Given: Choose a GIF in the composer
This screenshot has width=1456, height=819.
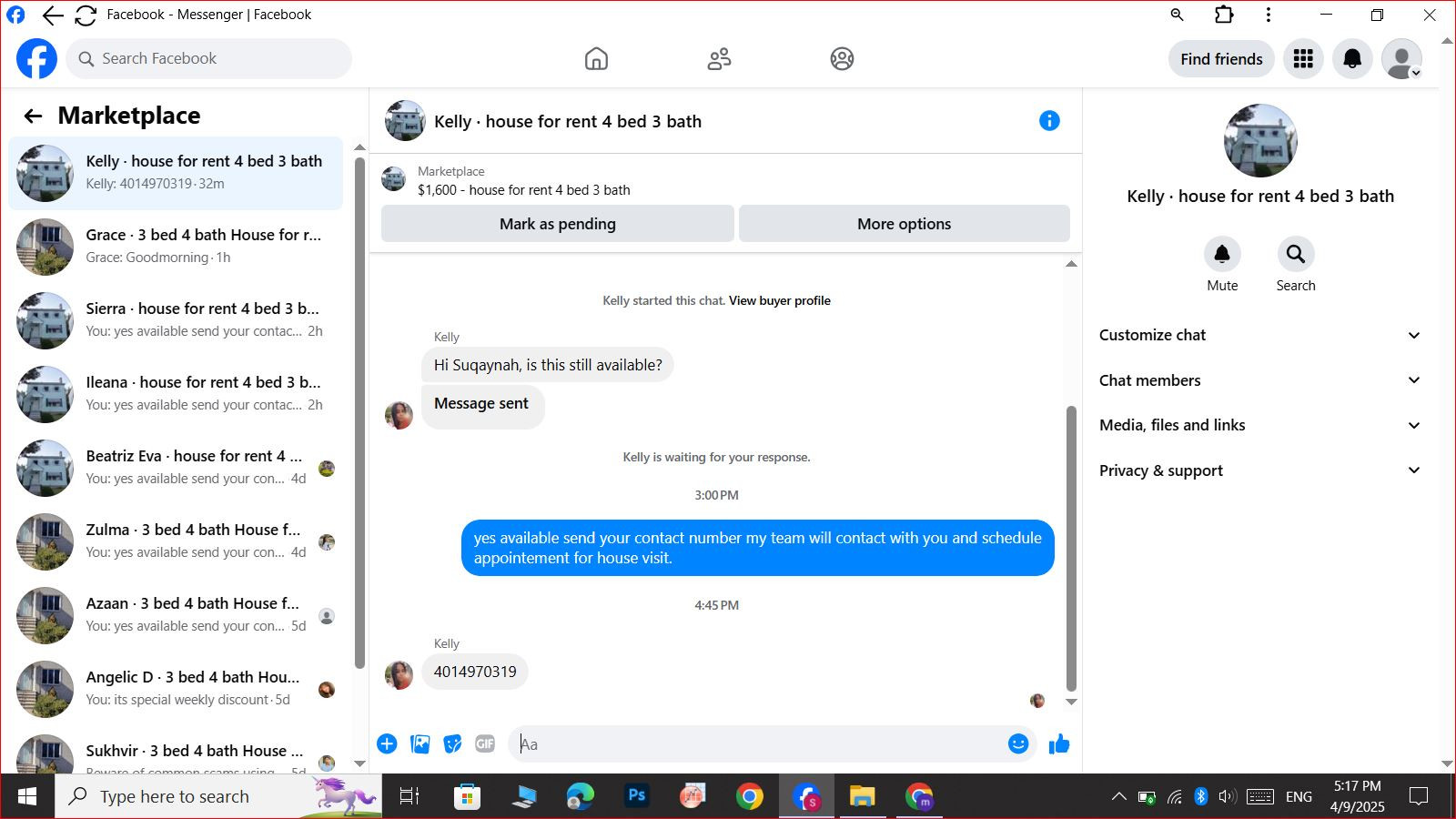Looking at the screenshot, I should (x=485, y=744).
